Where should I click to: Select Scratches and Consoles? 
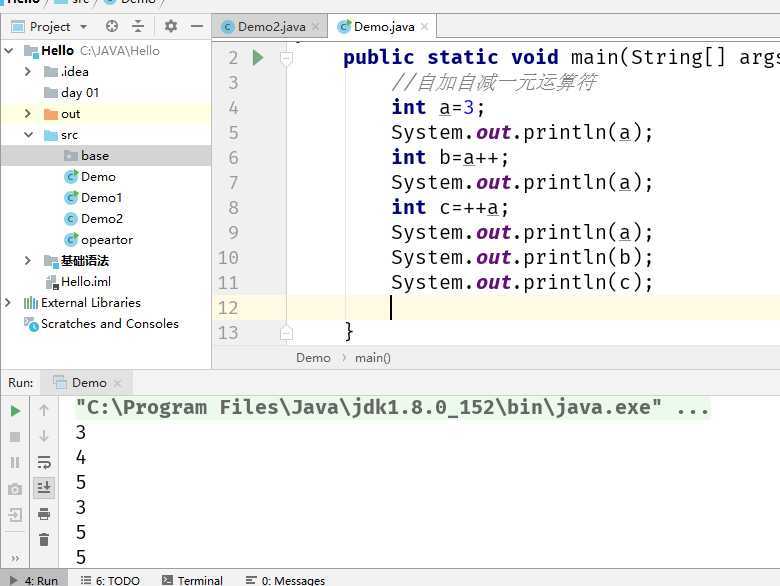click(x=101, y=324)
